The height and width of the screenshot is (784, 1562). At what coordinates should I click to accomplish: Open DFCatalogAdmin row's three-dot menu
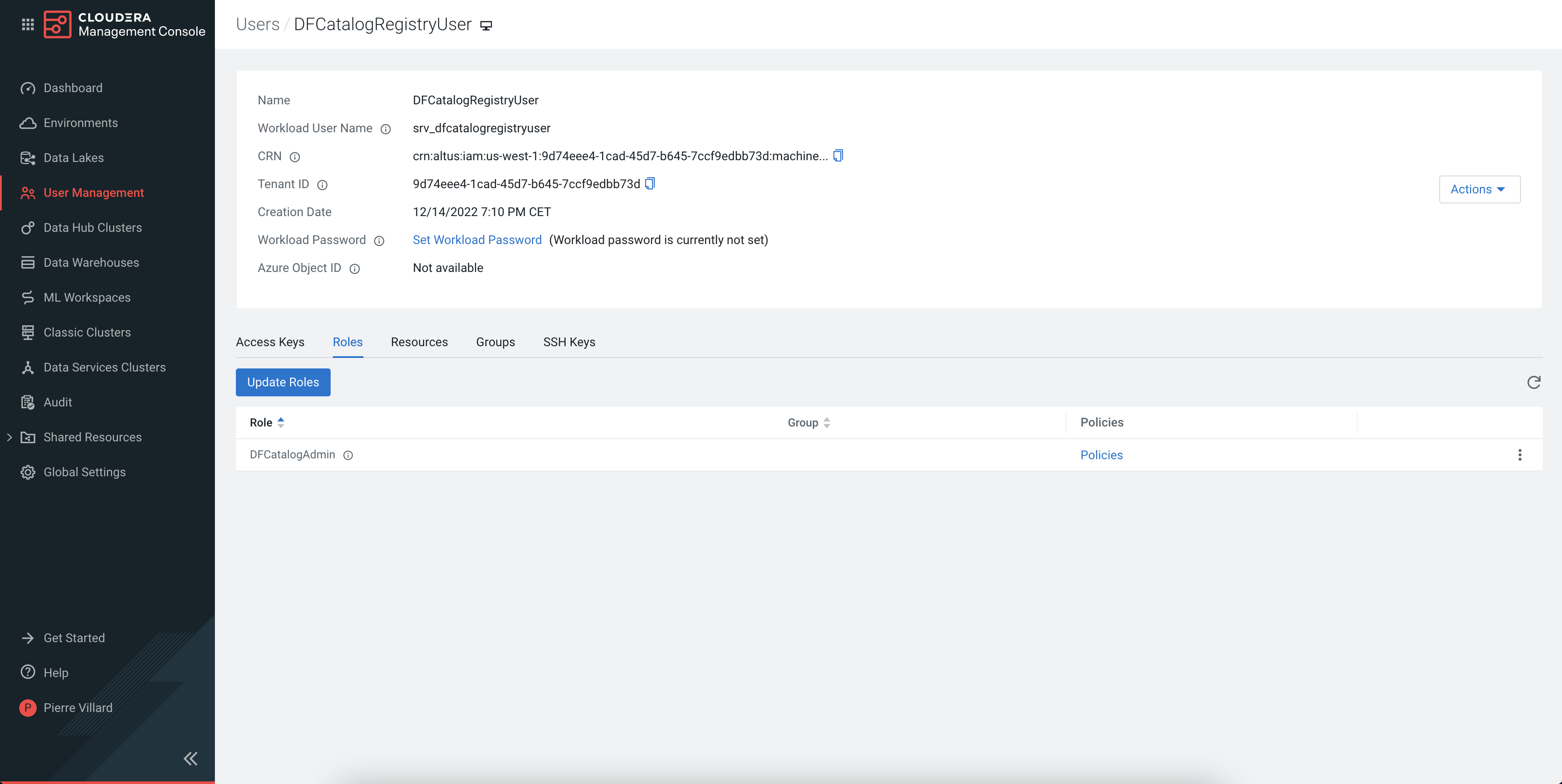pyautogui.click(x=1520, y=455)
